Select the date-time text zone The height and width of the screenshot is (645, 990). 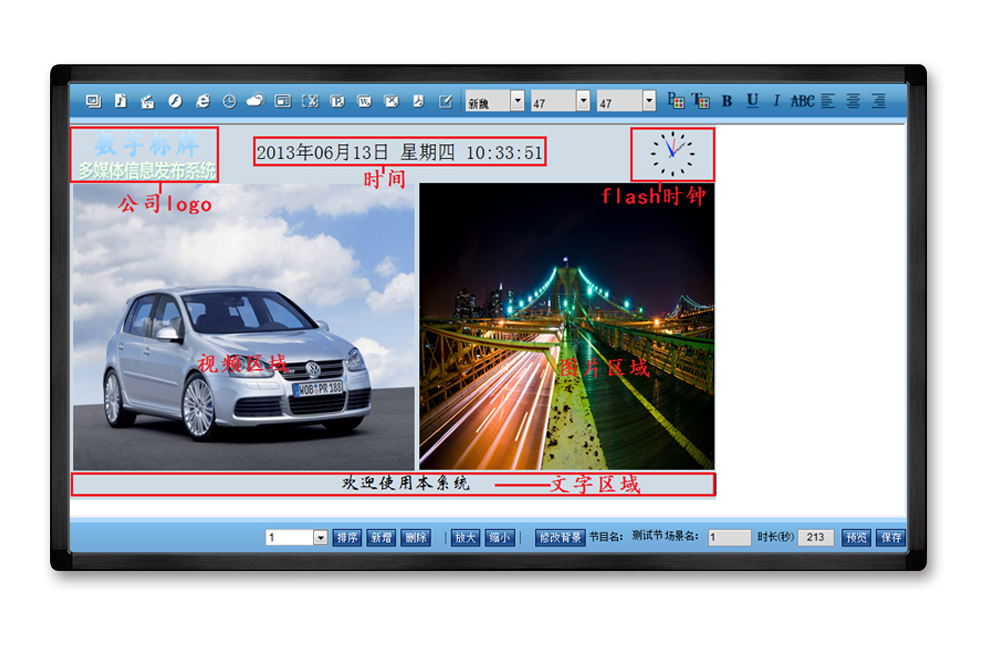[400, 152]
